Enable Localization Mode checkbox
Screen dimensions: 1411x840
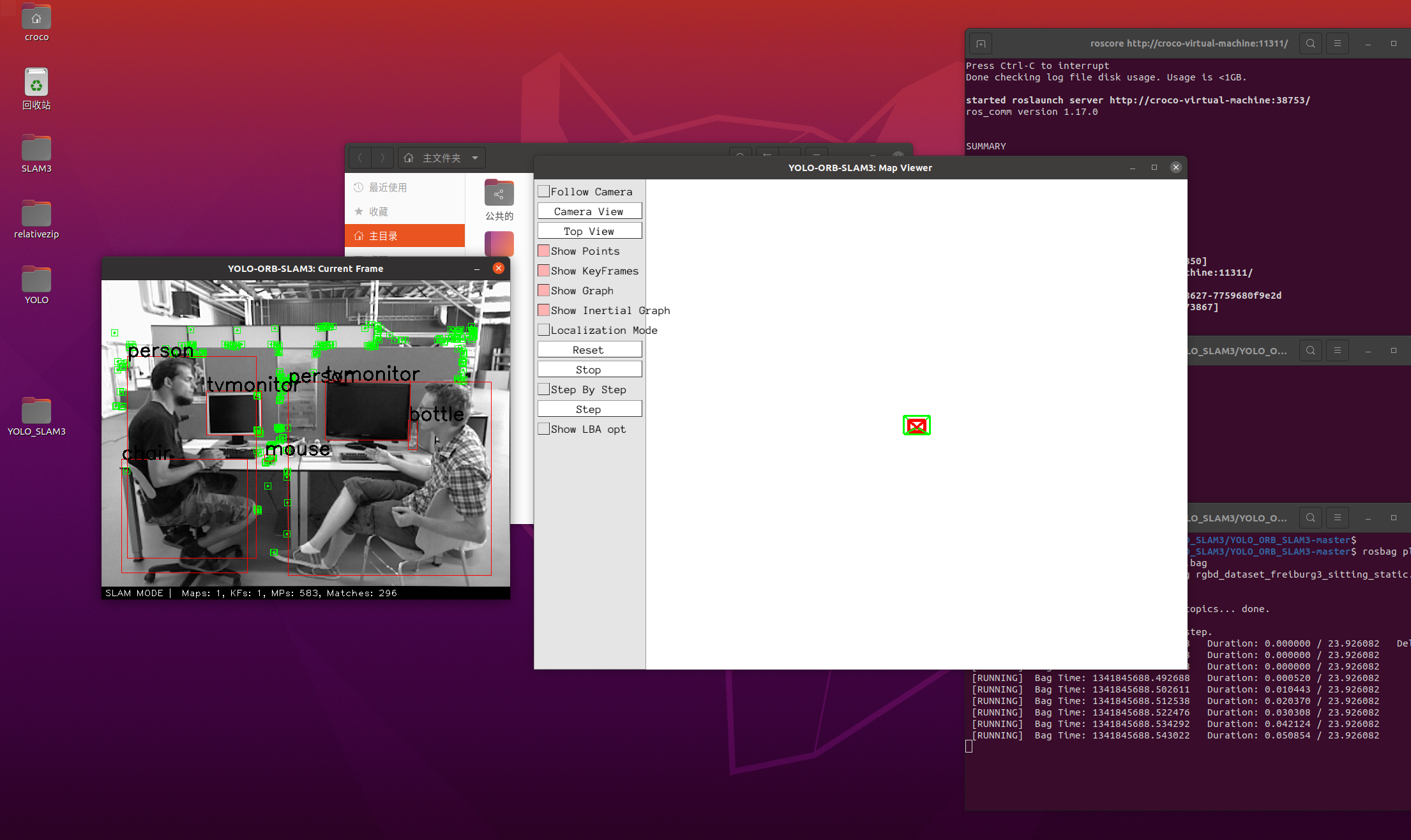(x=544, y=330)
